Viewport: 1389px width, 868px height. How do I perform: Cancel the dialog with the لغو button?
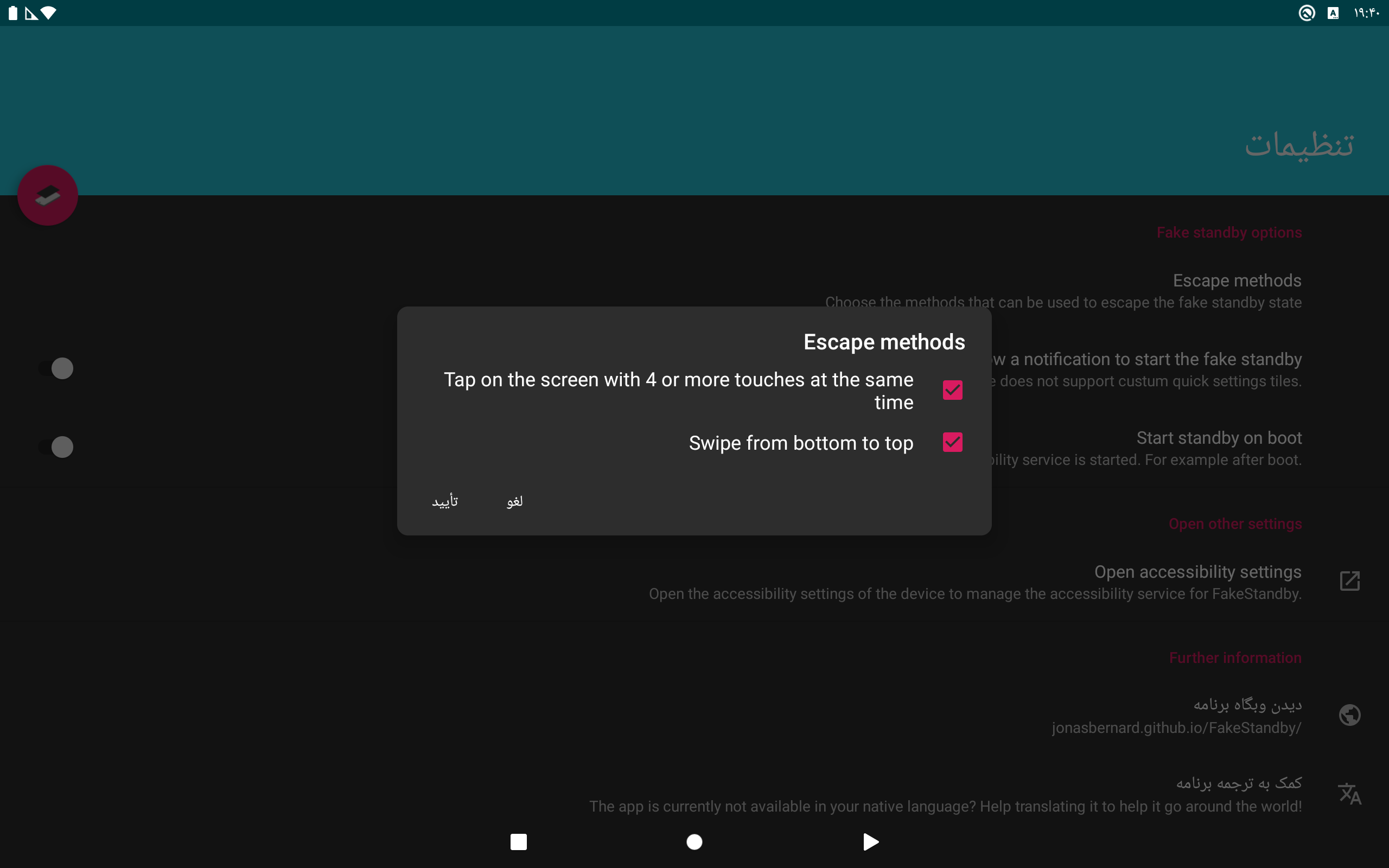pos(515,501)
